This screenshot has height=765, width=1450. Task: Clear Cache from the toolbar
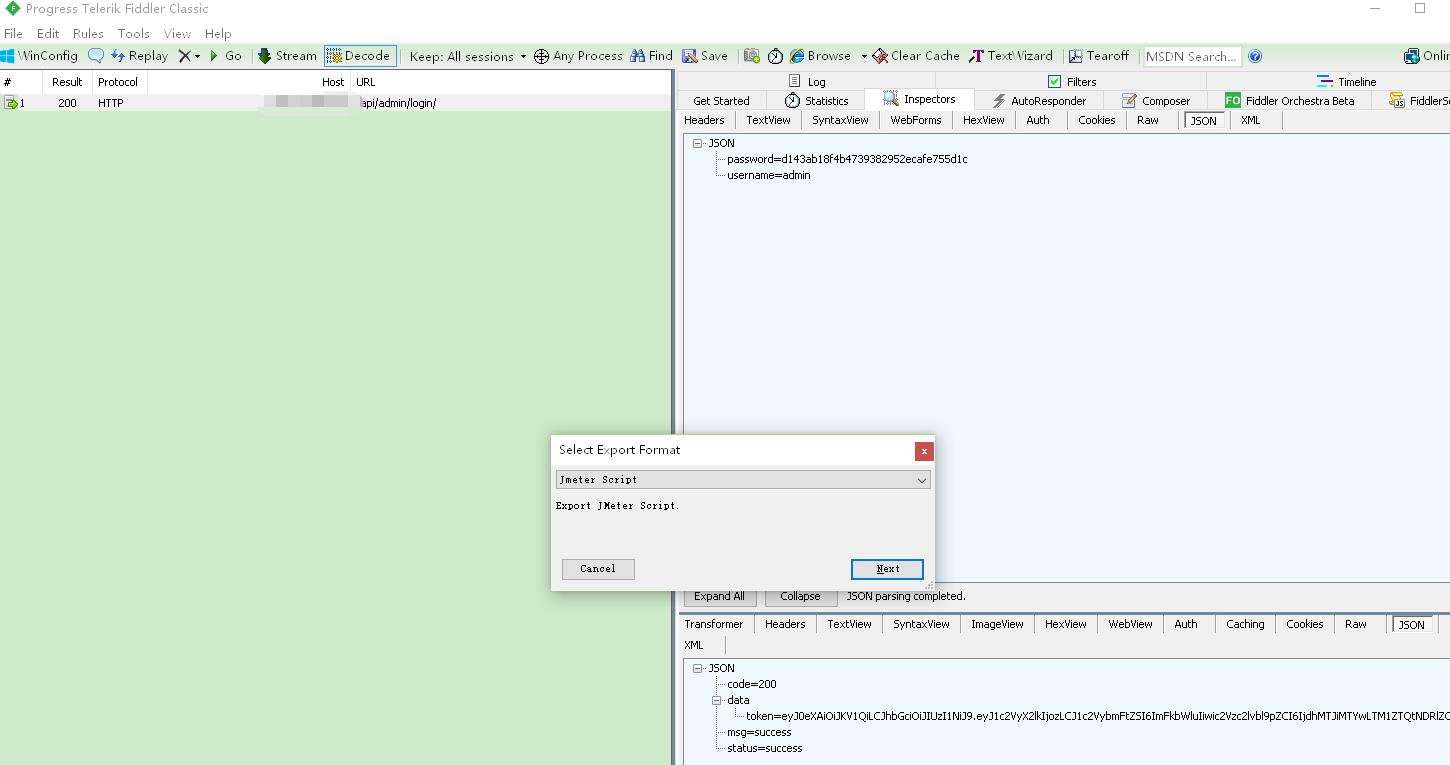click(915, 56)
